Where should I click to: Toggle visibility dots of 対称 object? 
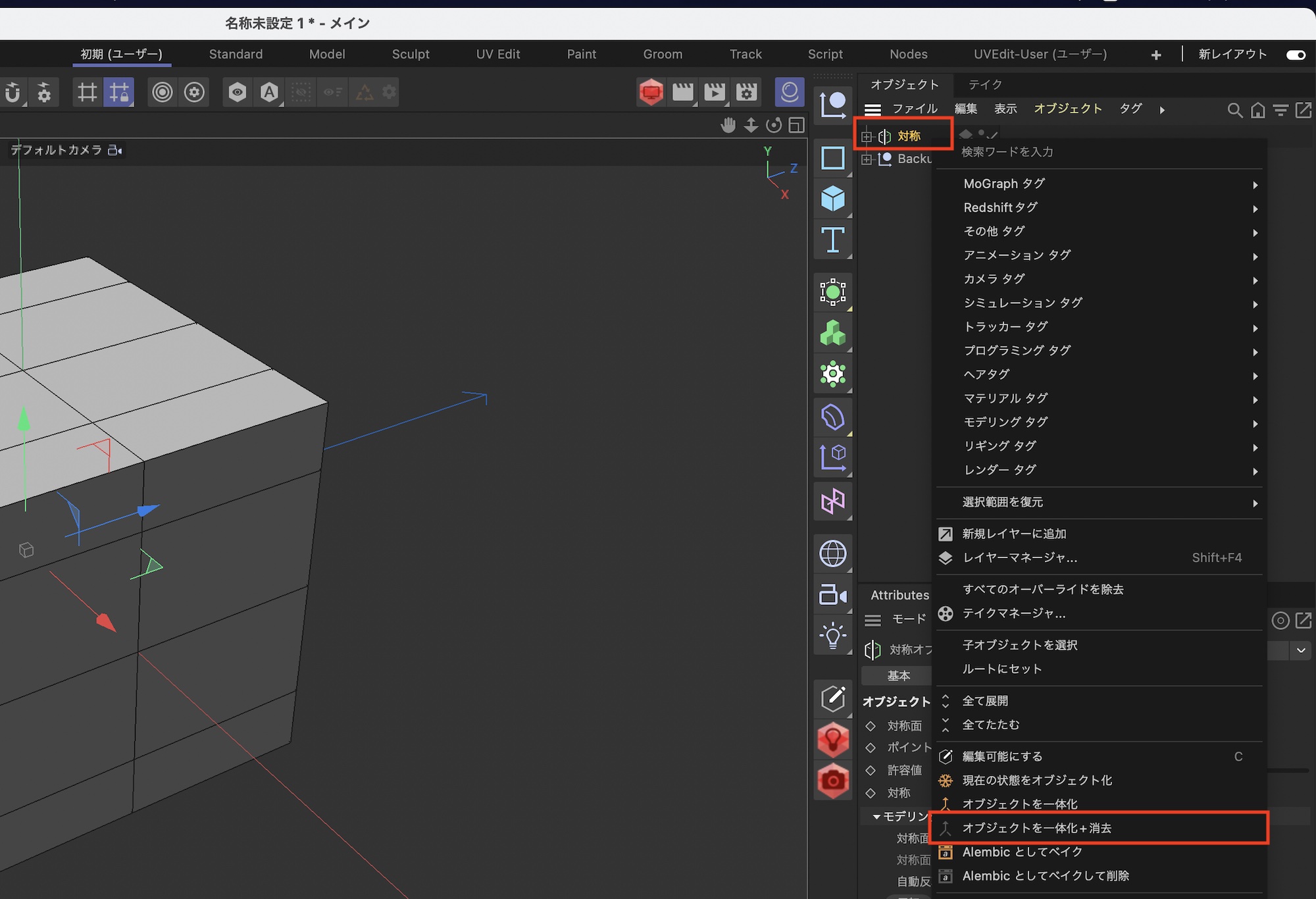(981, 134)
